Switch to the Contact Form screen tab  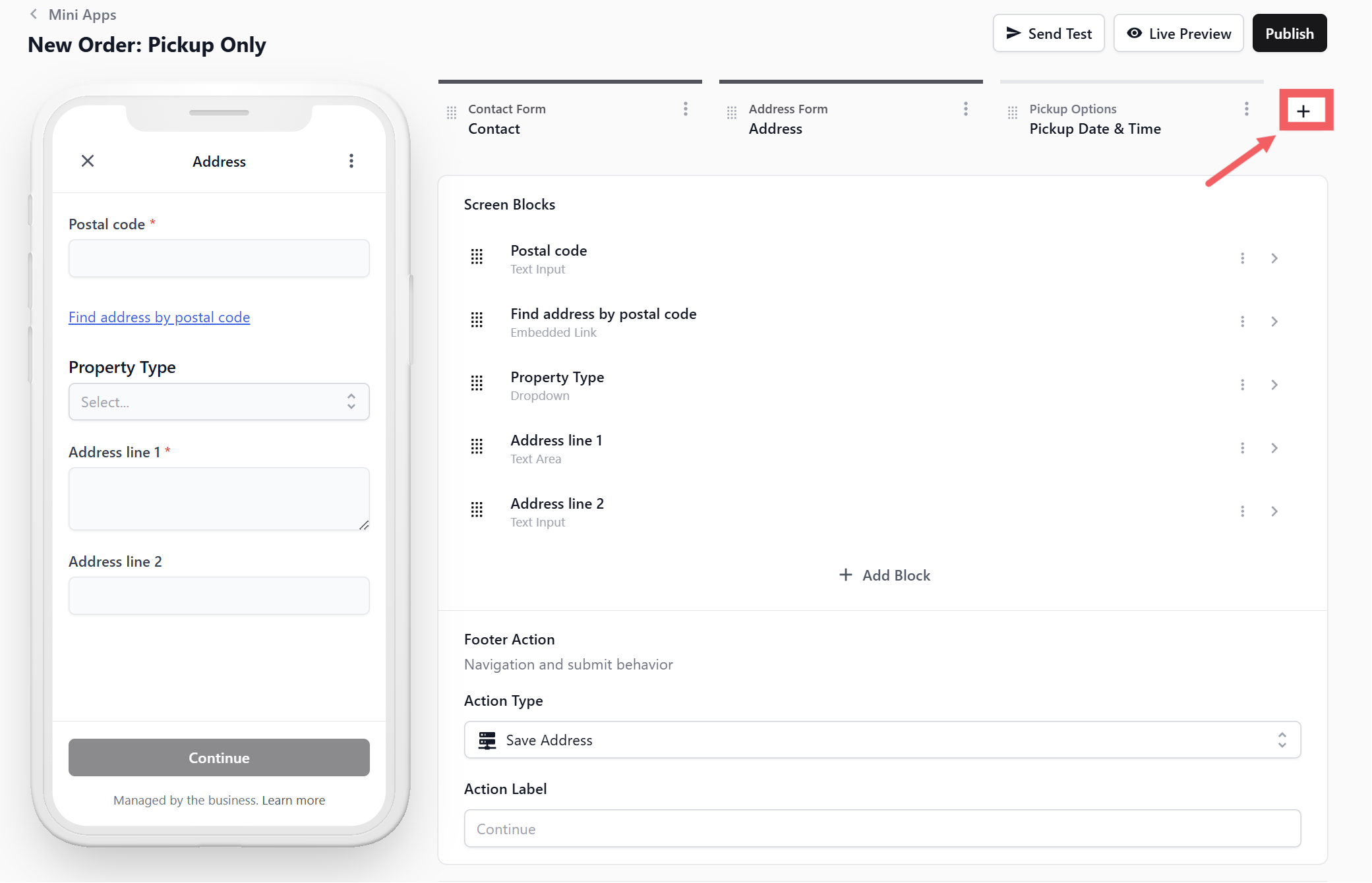(506, 119)
